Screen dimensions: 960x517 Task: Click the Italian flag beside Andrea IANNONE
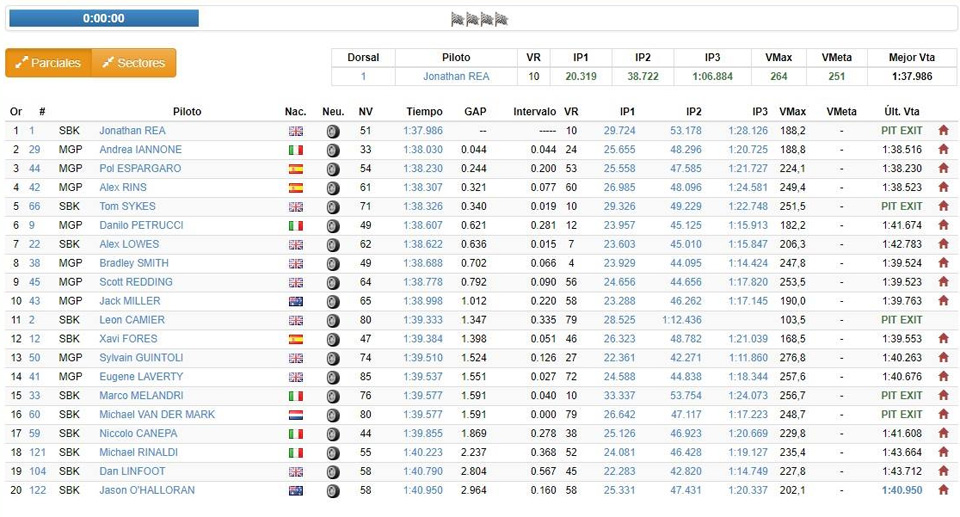click(x=296, y=150)
